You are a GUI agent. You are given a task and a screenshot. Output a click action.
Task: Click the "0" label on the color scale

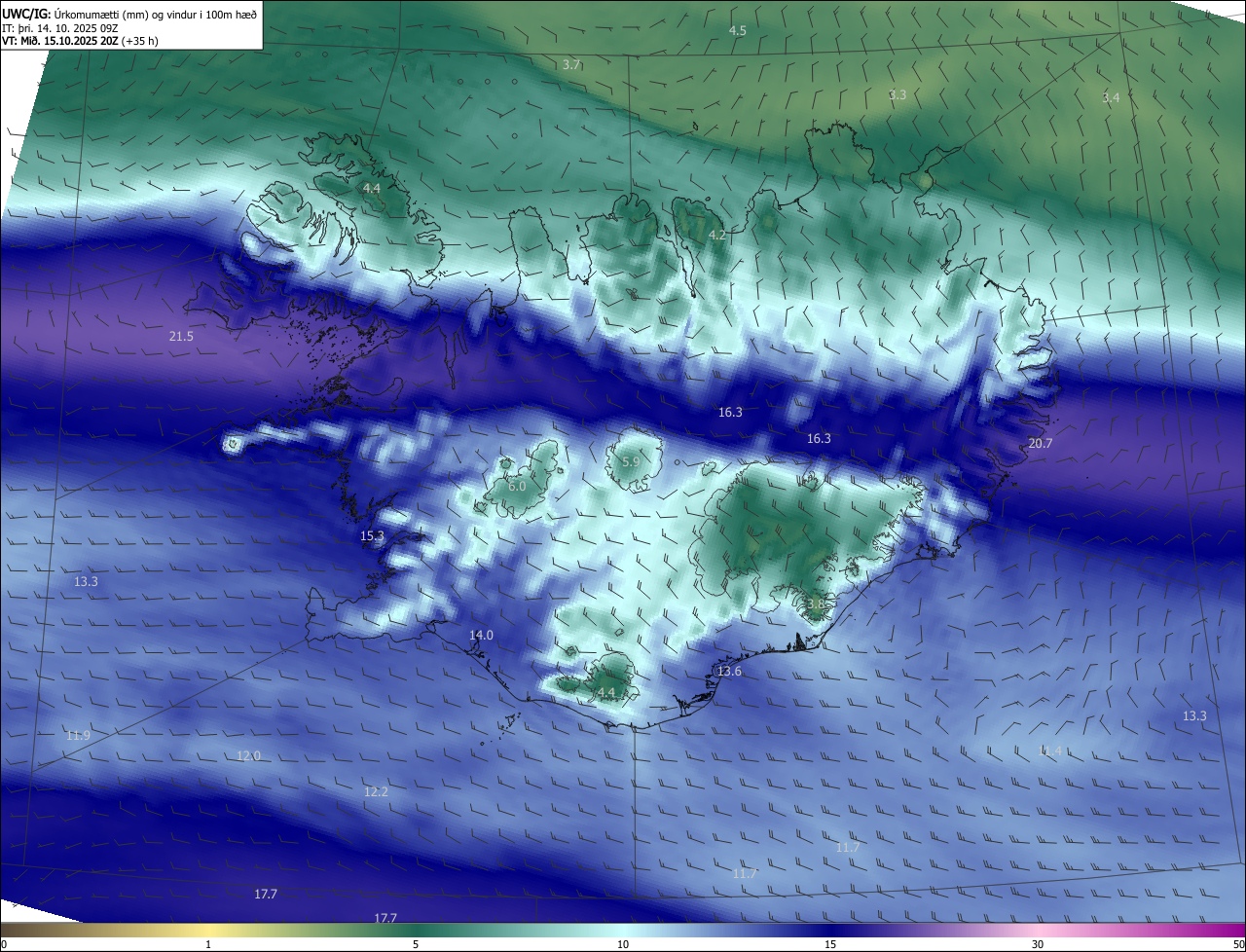click(x=4, y=944)
